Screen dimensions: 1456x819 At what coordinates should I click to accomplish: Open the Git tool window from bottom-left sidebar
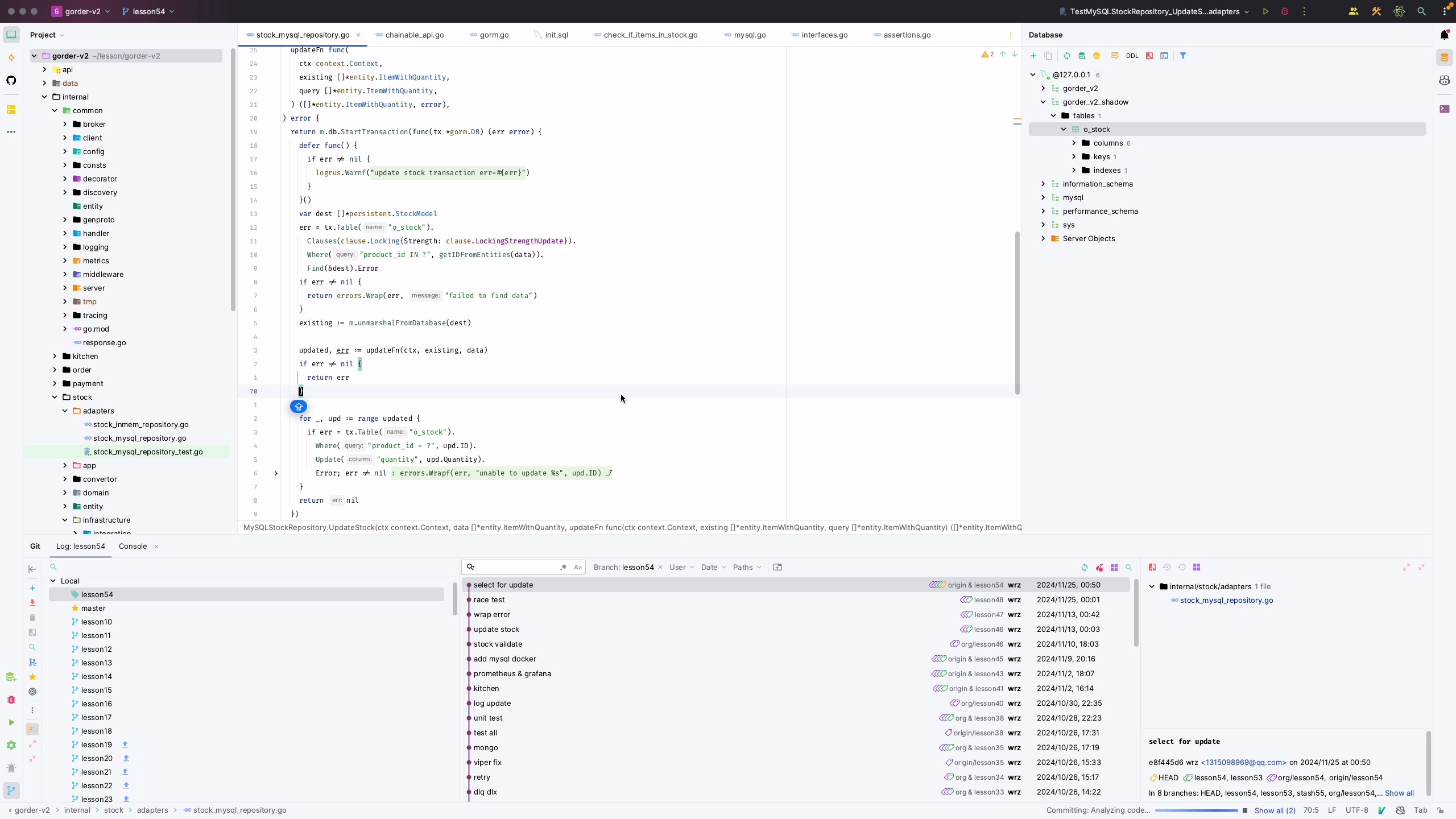pyautogui.click(x=11, y=791)
